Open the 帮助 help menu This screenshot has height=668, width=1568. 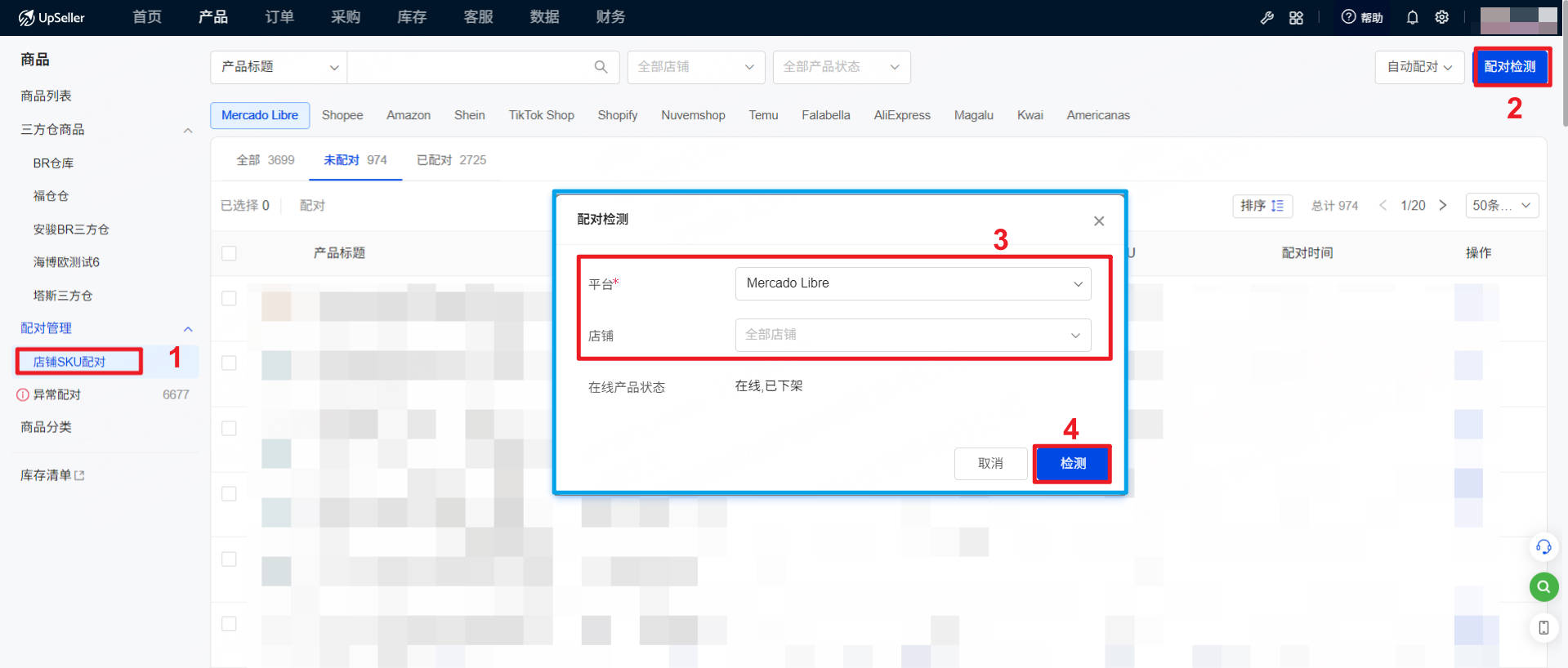point(1362,17)
